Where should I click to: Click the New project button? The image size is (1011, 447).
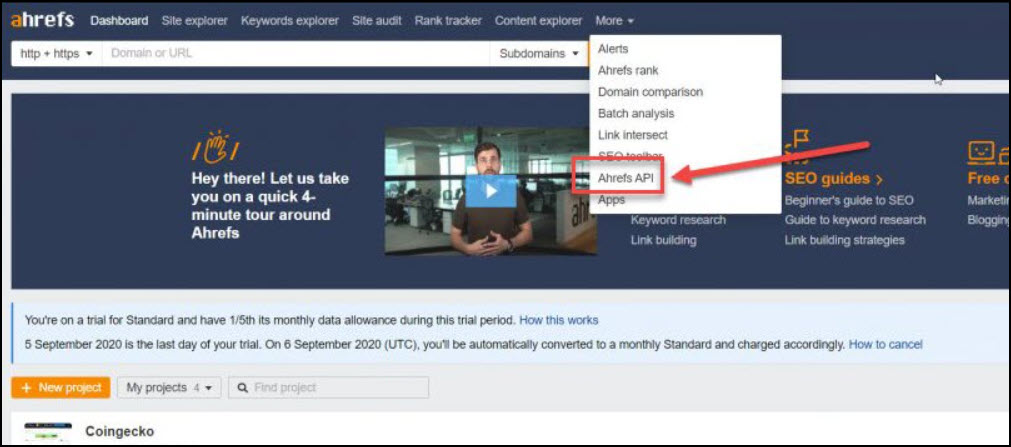[x=61, y=388]
